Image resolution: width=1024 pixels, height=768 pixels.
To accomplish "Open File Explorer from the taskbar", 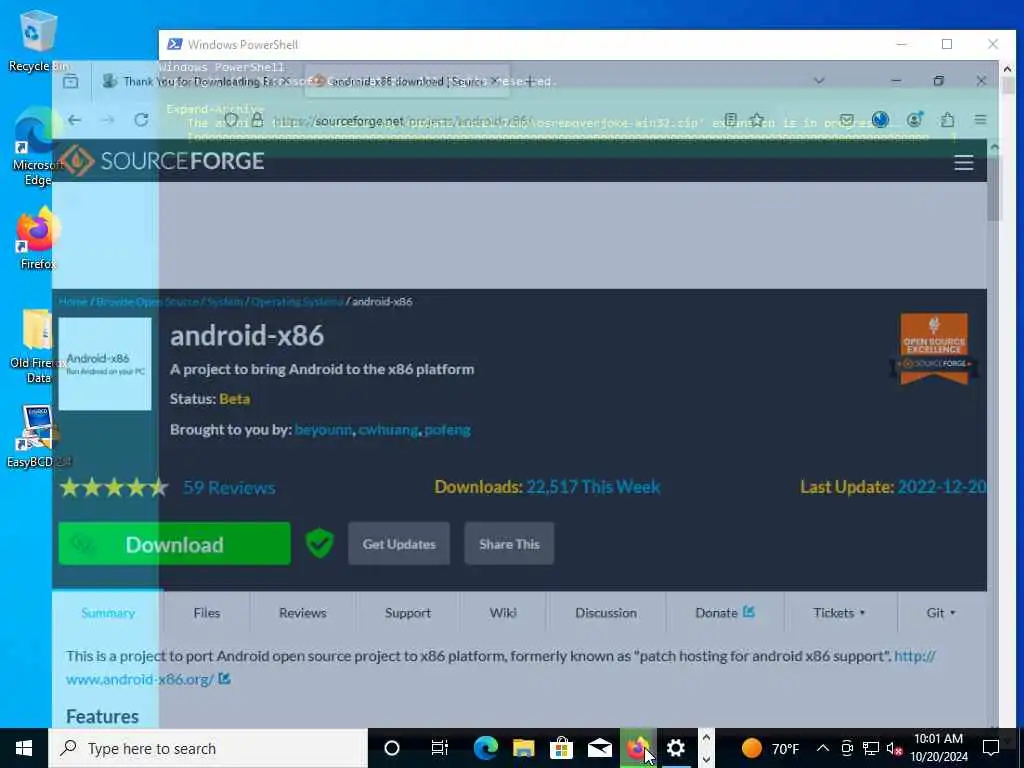I will (x=523, y=748).
